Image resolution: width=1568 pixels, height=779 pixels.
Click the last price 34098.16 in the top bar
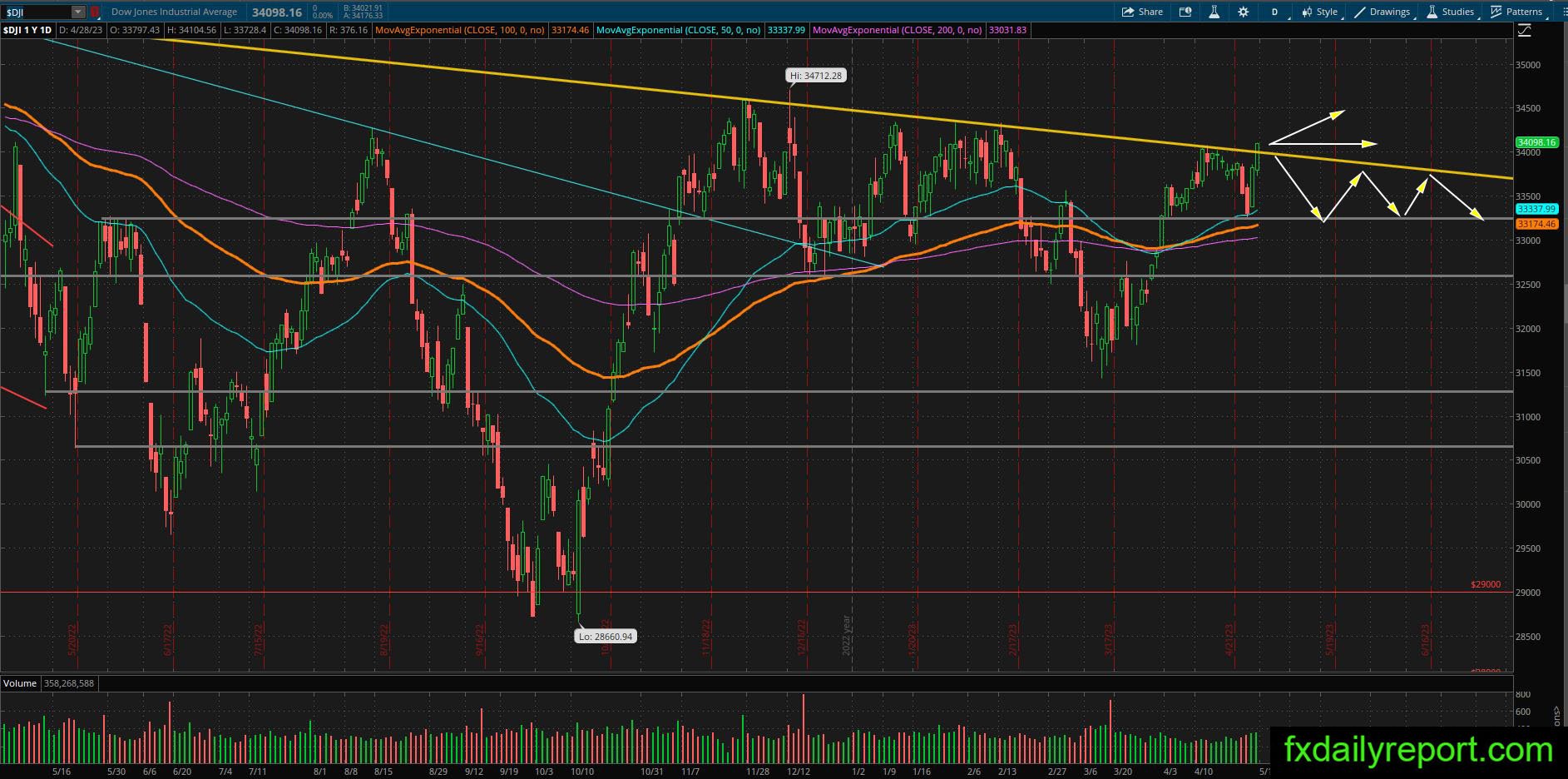[x=277, y=12]
